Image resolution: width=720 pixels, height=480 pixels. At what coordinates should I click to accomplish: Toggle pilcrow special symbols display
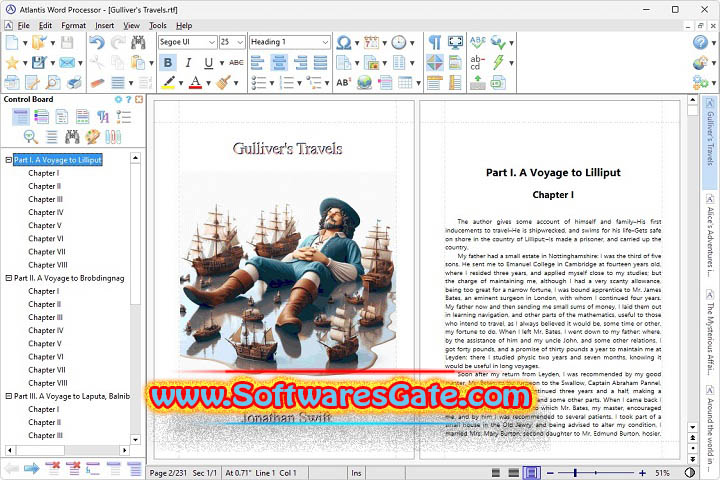tap(434, 43)
